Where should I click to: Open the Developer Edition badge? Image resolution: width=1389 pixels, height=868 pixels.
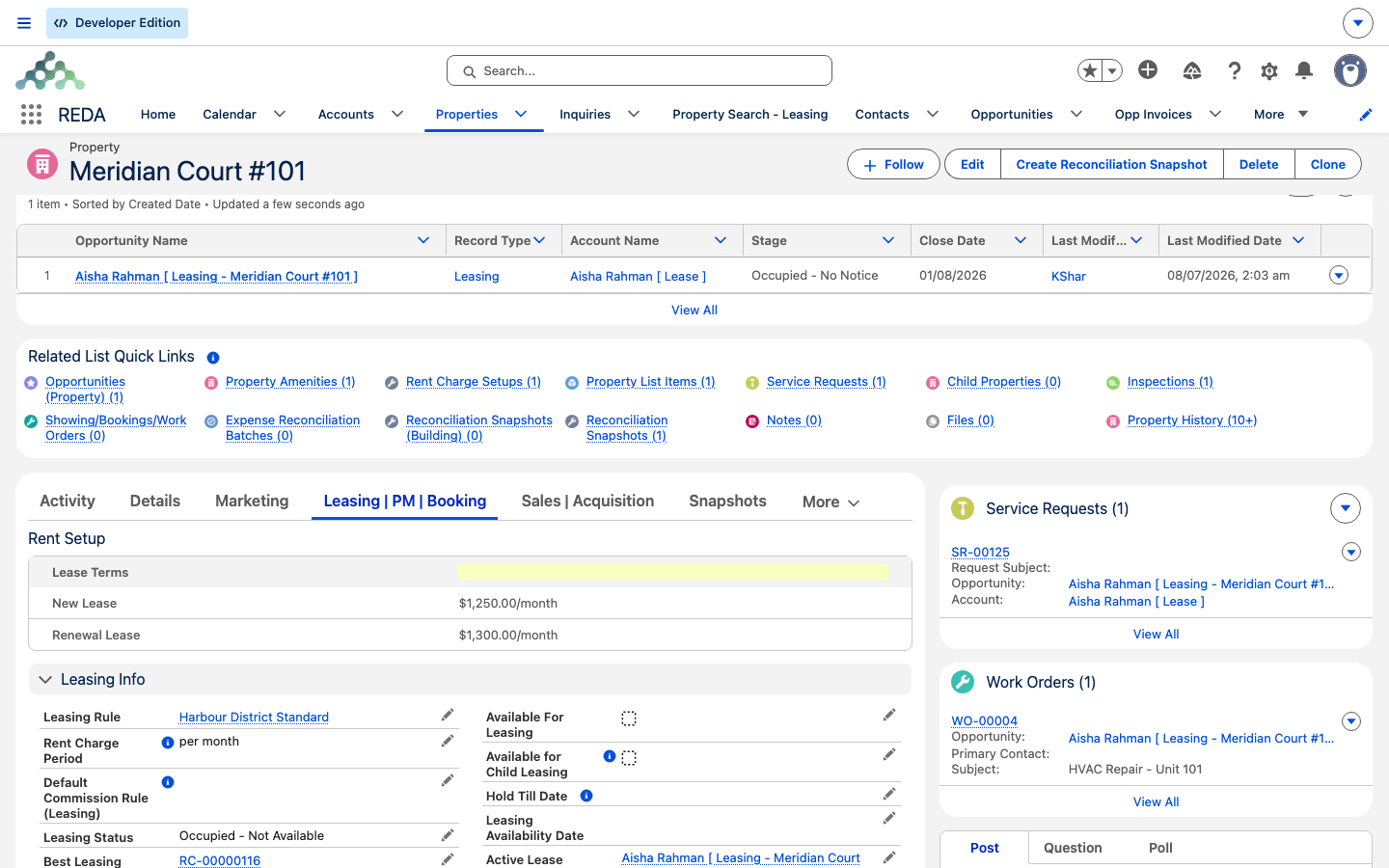[117, 23]
